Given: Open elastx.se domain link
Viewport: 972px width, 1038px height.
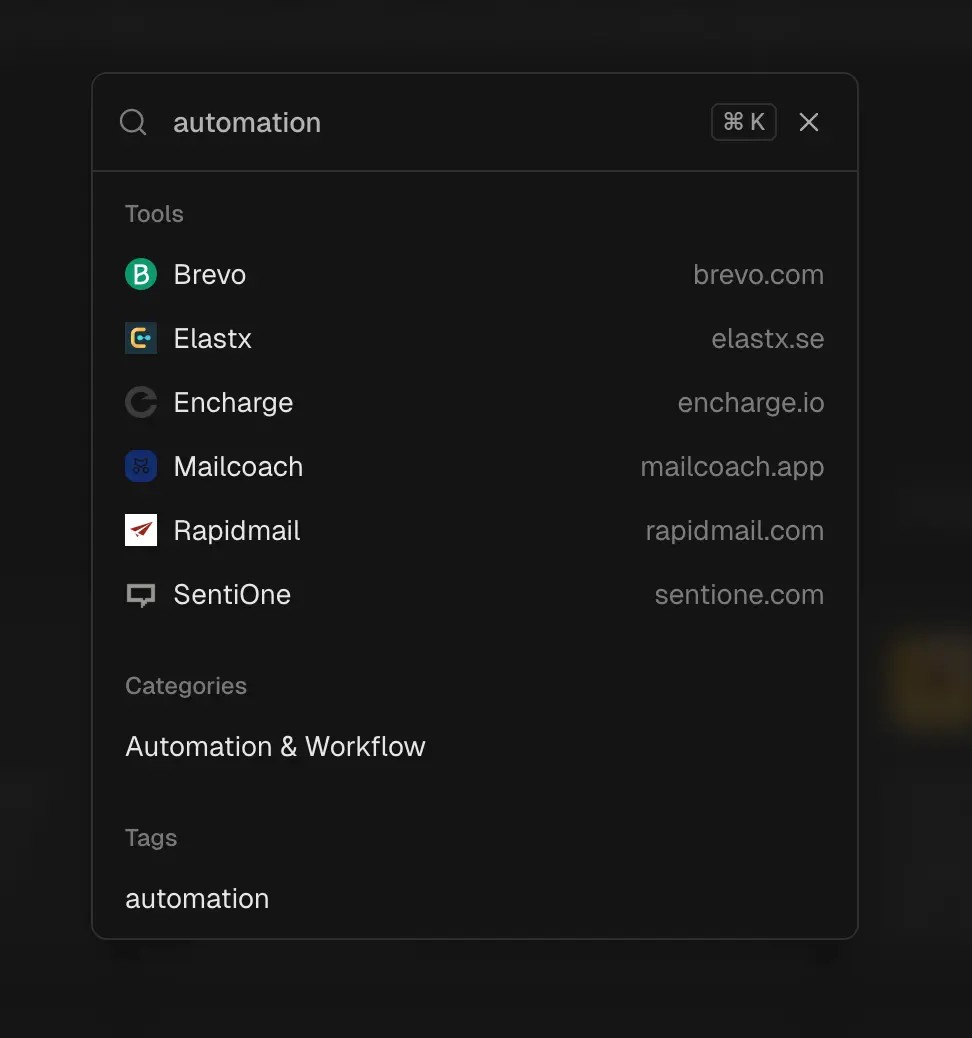Looking at the screenshot, I should point(767,338).
